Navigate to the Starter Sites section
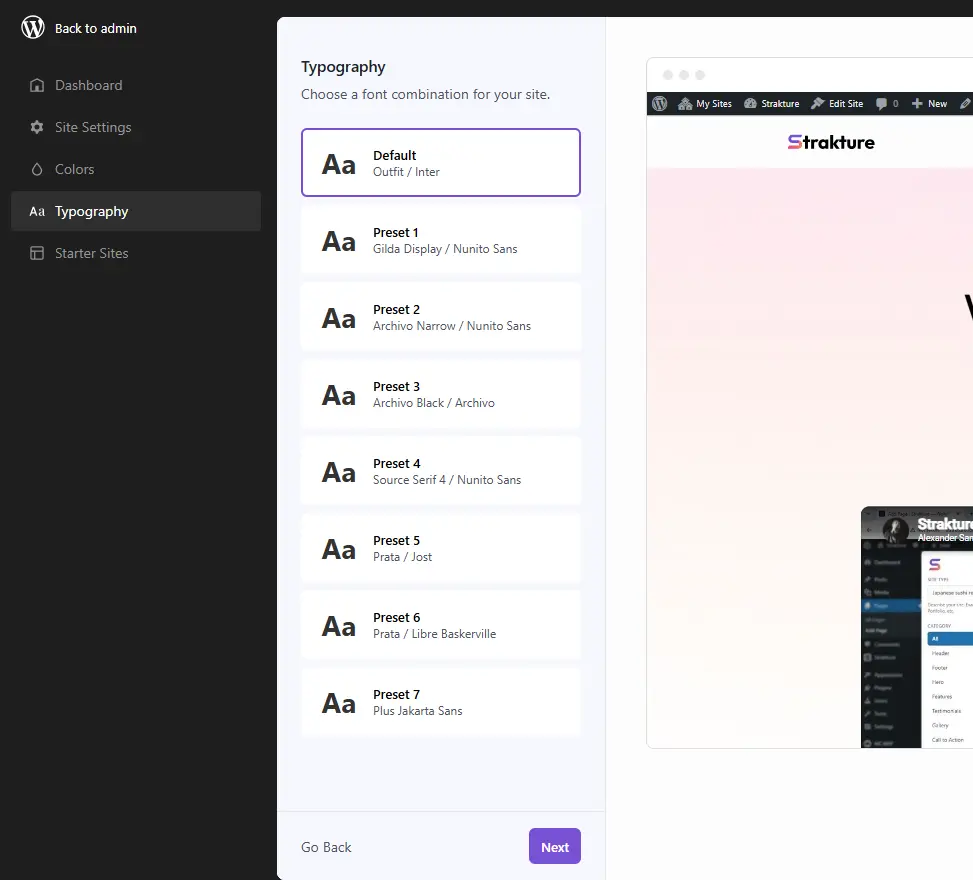Screen dimensions: 973x880 (90, 253)
